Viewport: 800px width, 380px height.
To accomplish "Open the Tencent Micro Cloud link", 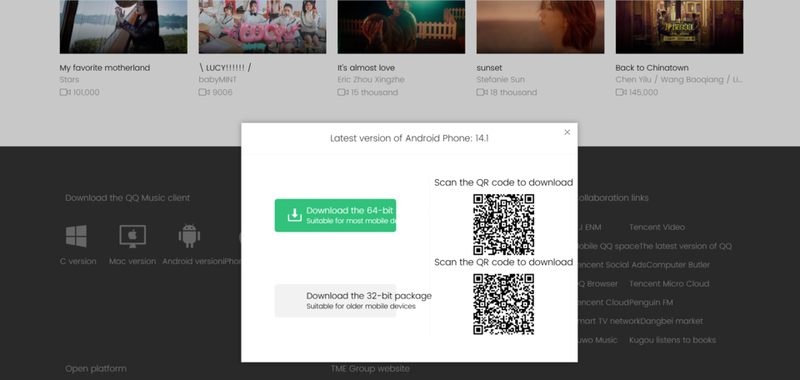I will [669, 284].
